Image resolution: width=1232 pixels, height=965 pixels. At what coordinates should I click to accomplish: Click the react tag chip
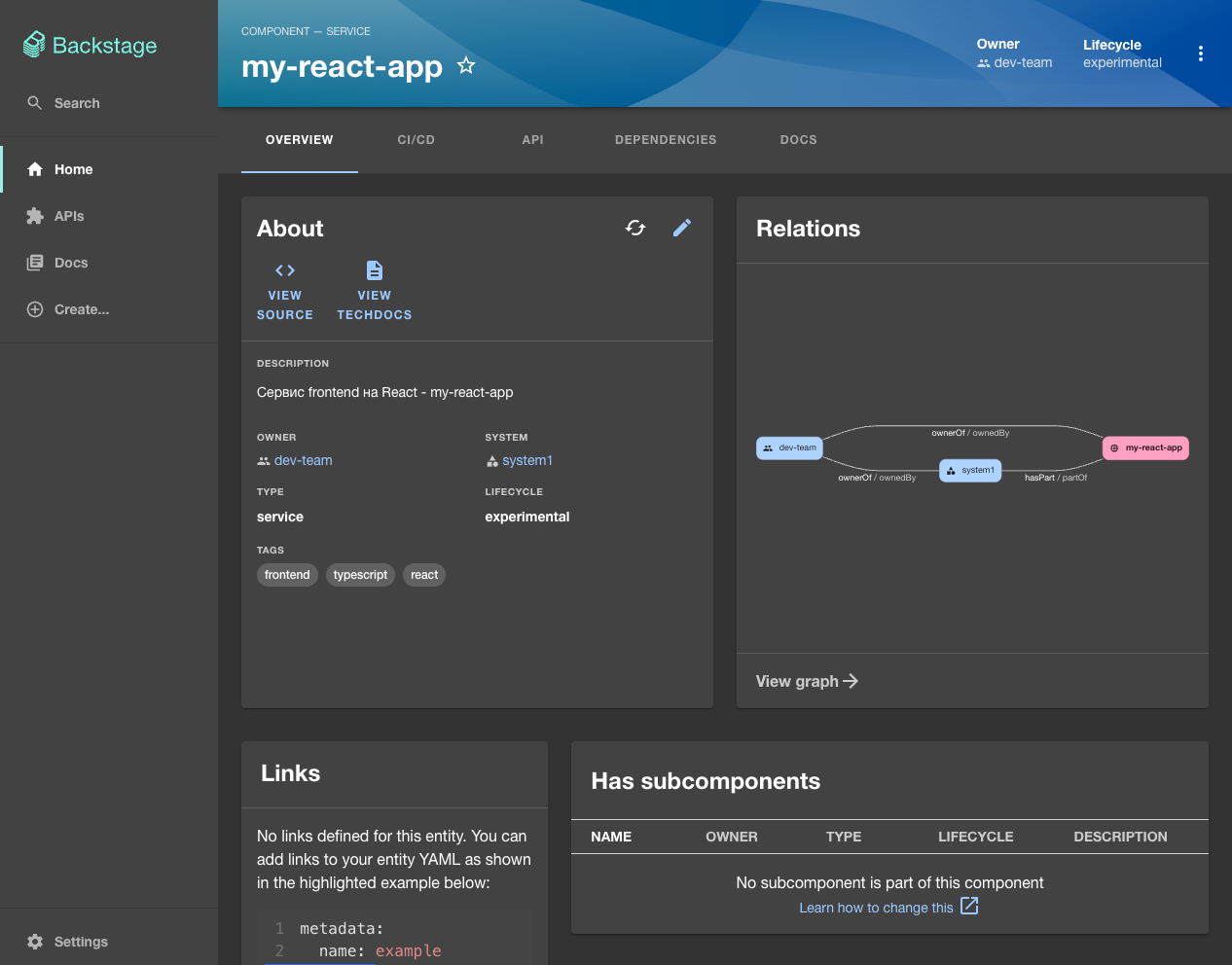click(424, 575)
